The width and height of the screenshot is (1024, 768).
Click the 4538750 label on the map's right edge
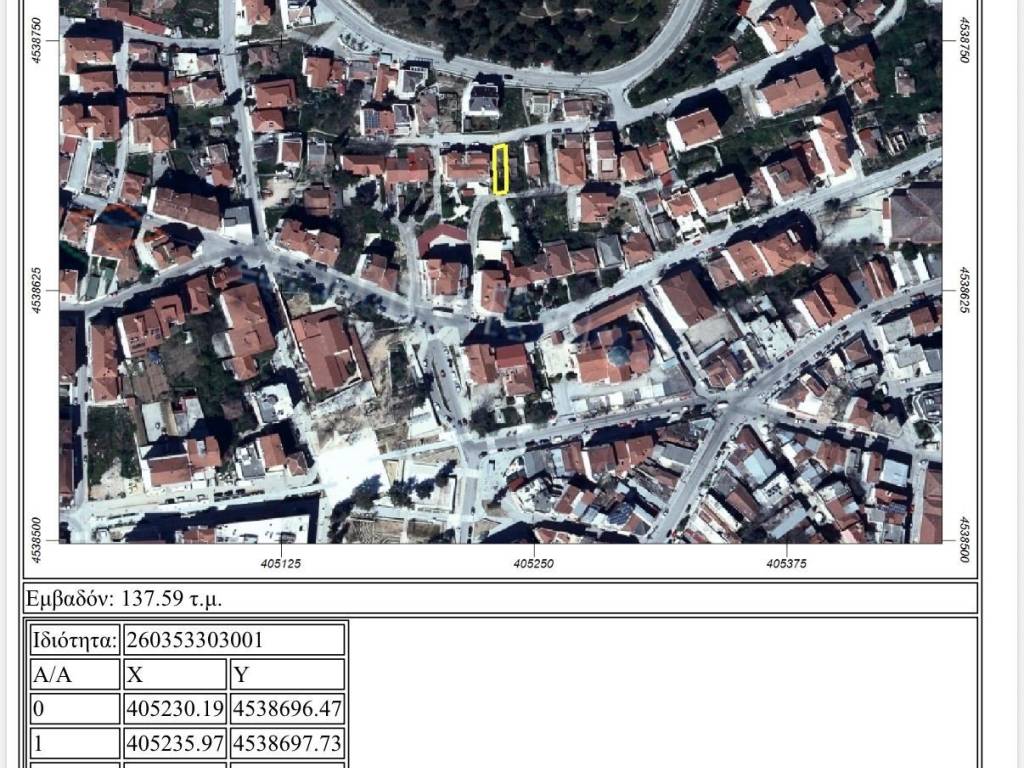[x=964, y=40]
